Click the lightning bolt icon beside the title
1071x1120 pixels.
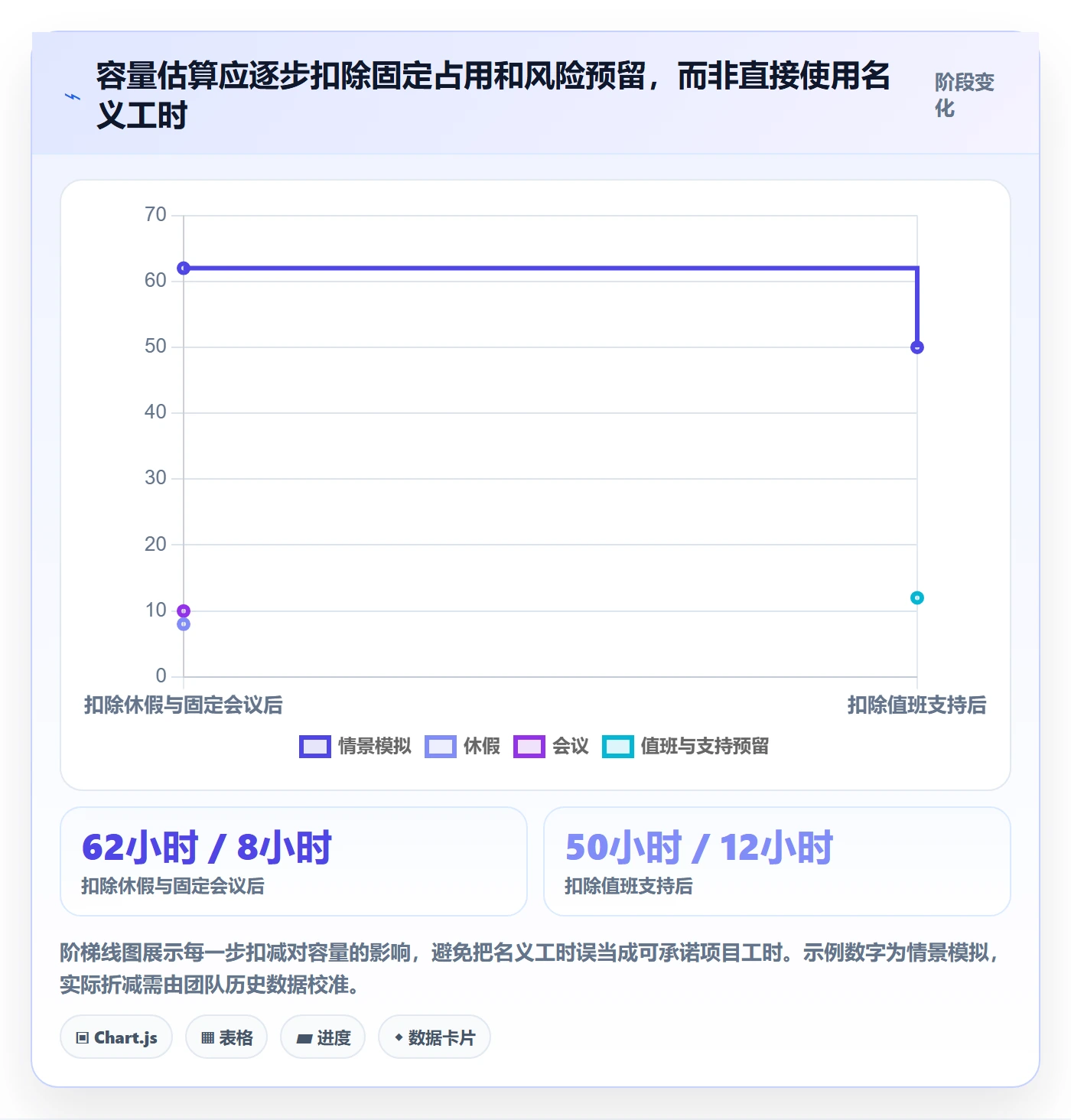pos(73,96)
